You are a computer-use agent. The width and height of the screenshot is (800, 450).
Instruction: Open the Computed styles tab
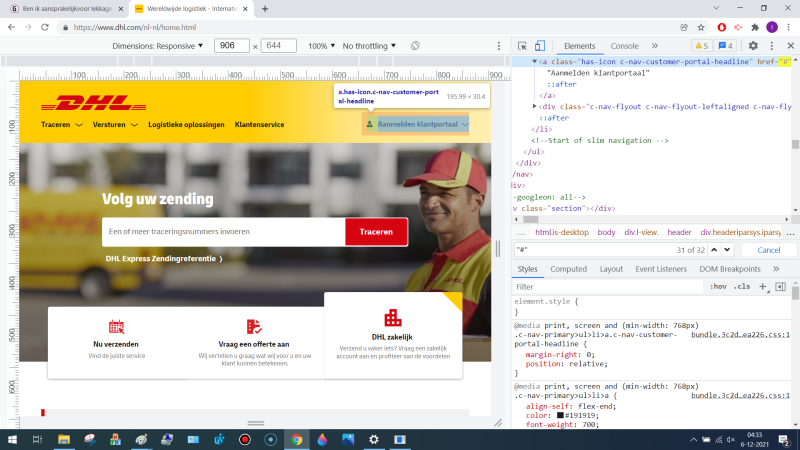[568, 269]
